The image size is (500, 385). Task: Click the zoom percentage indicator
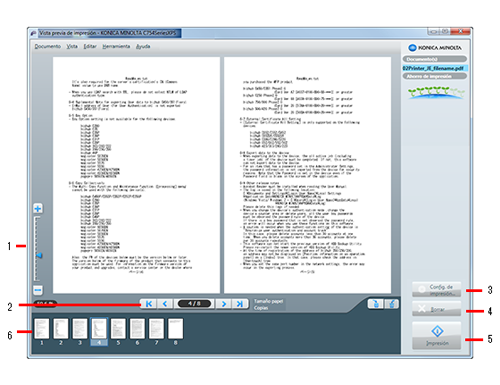45,304
